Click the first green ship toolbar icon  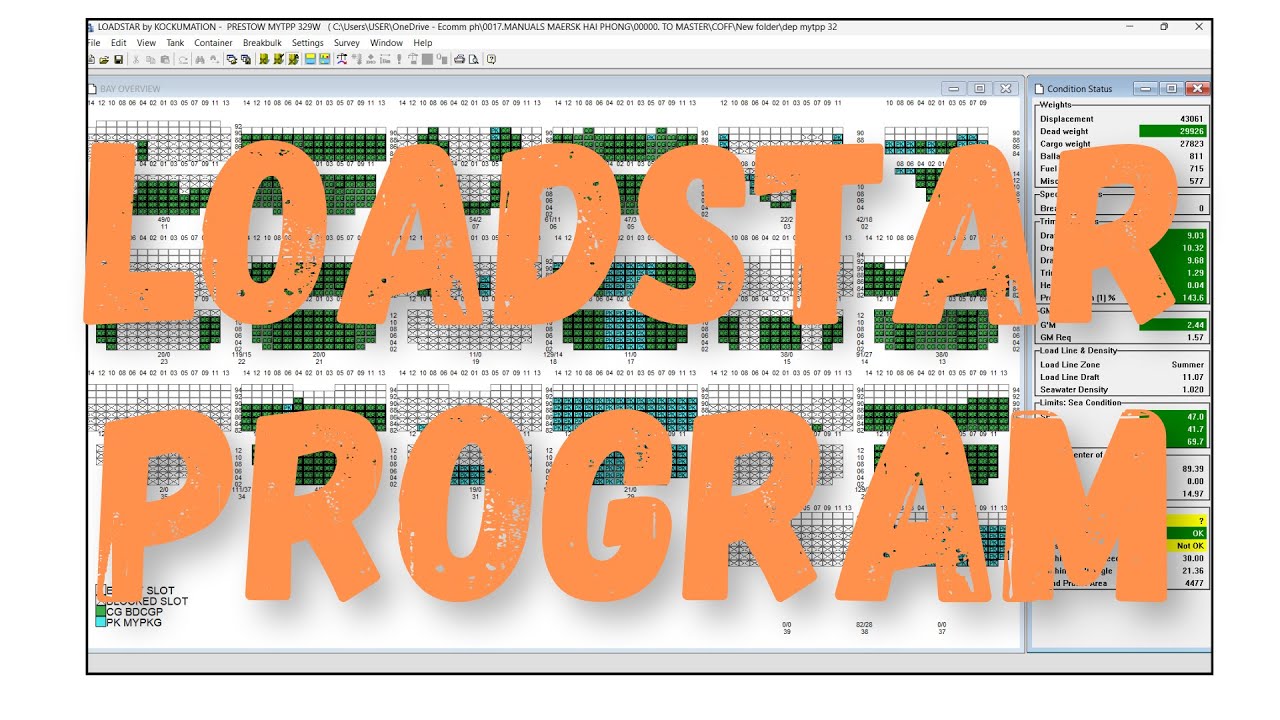264,60
